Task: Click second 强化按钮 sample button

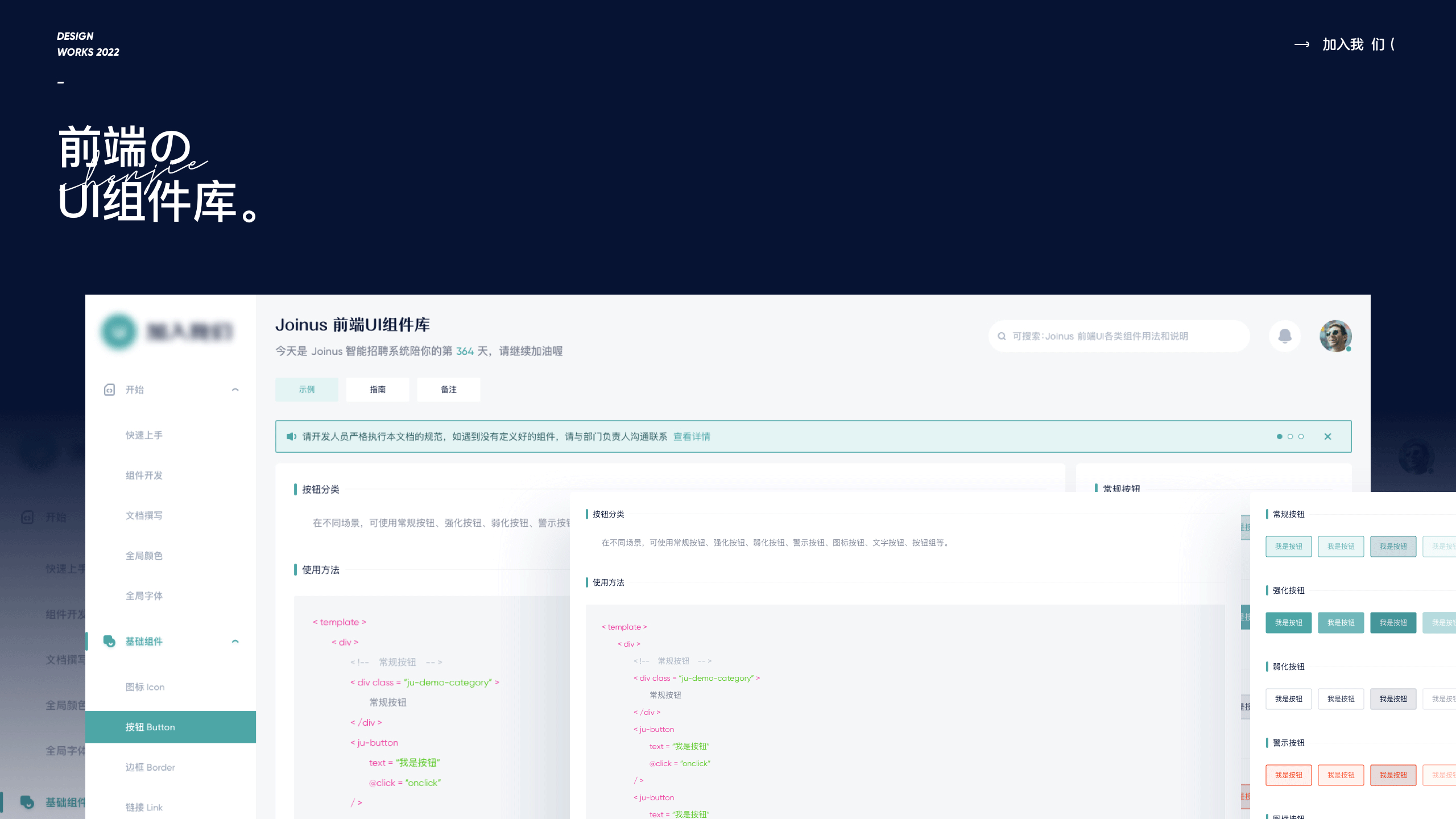Action: tap(1341, 623)
